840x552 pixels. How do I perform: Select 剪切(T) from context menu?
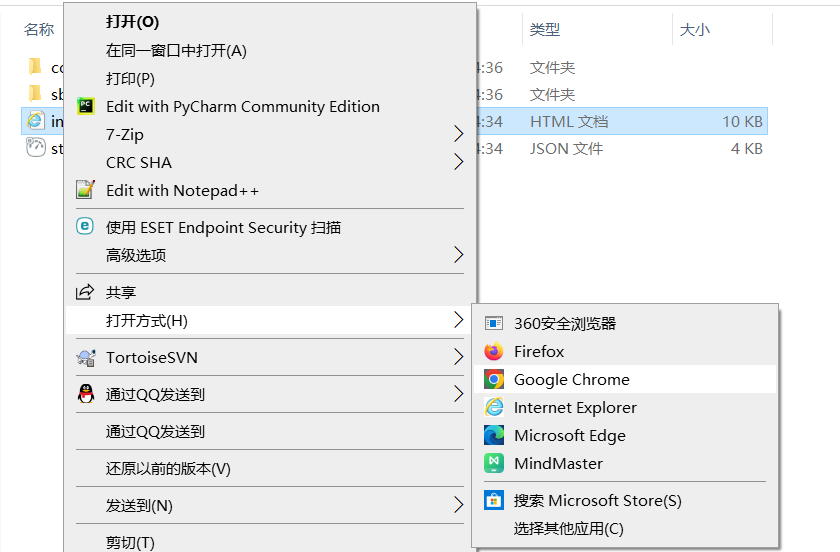click(x=130, y=542)
